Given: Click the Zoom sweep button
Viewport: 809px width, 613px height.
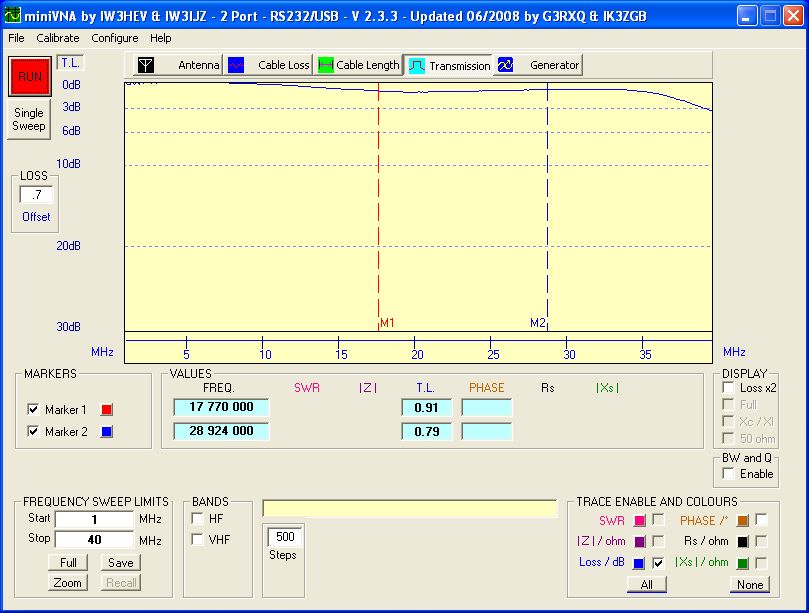Looking at the screenshot, I should point(68,583).
